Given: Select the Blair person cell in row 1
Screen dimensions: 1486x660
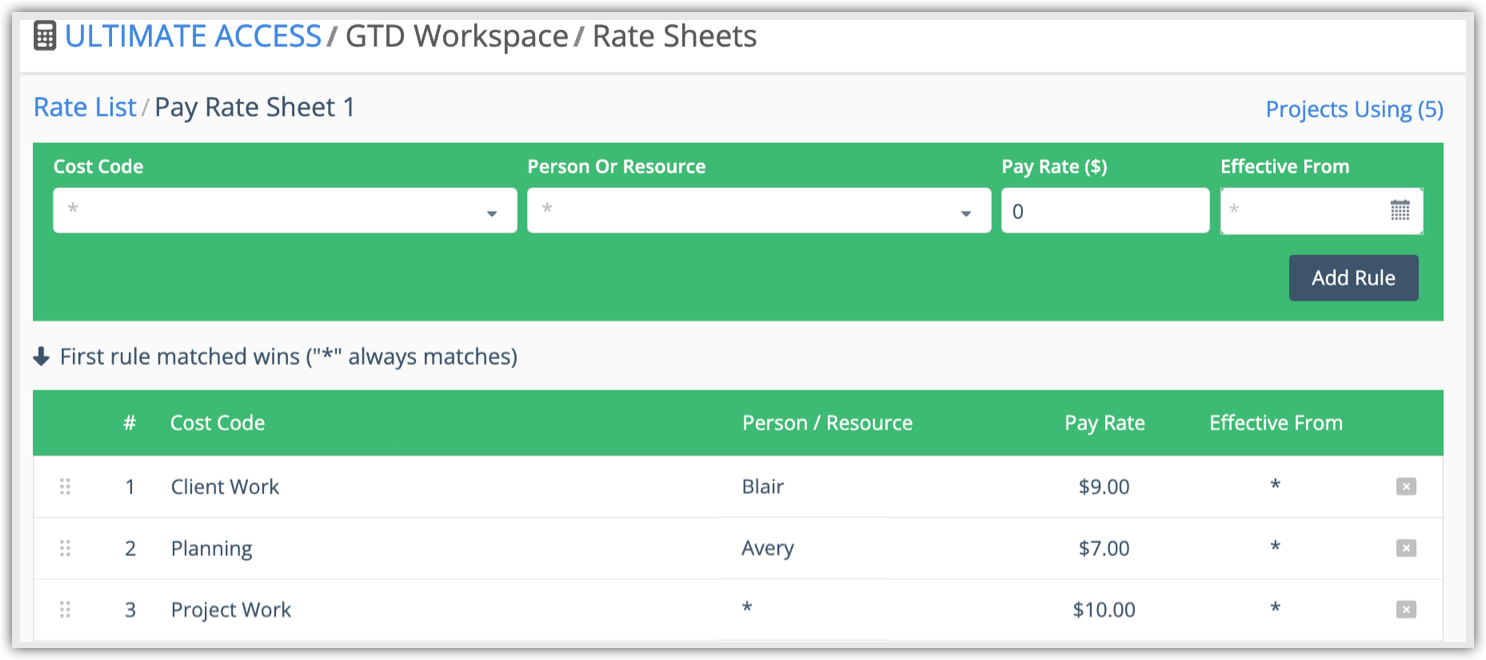Looking at the screenshot, I should (x=763, y=487).
